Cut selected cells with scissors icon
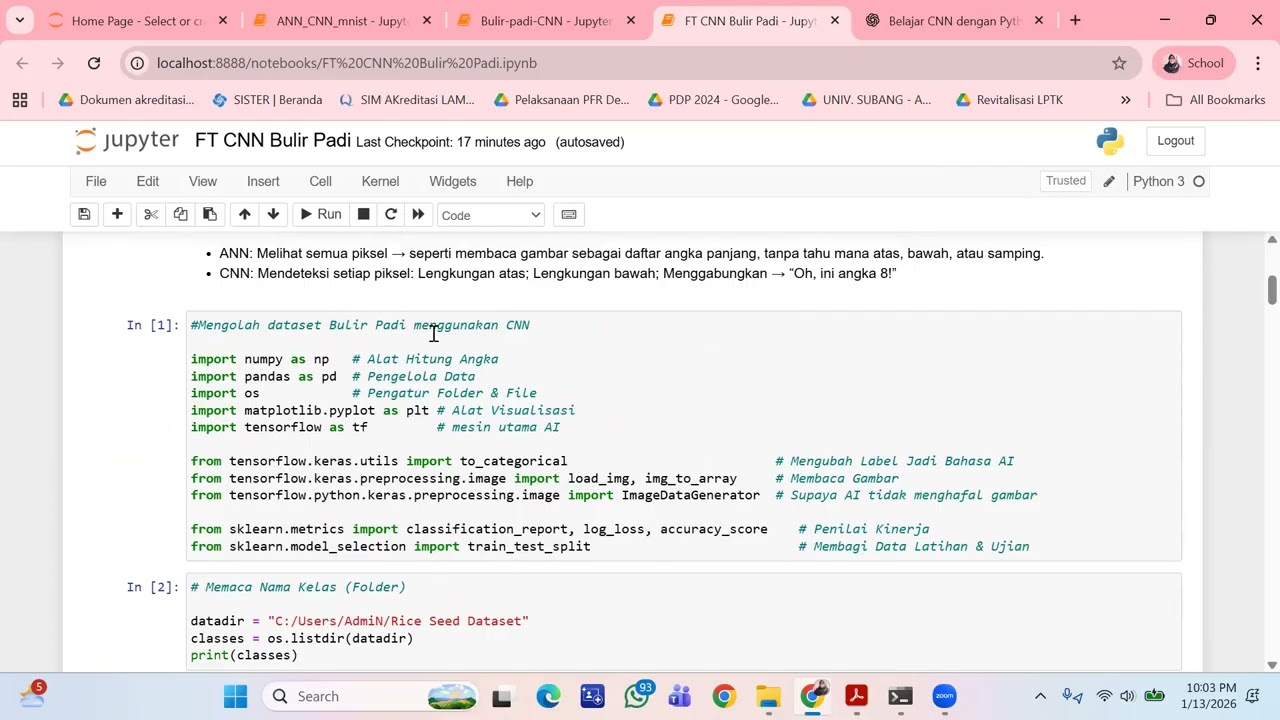This screenshot has height=720, width=1280. point(151,215)
